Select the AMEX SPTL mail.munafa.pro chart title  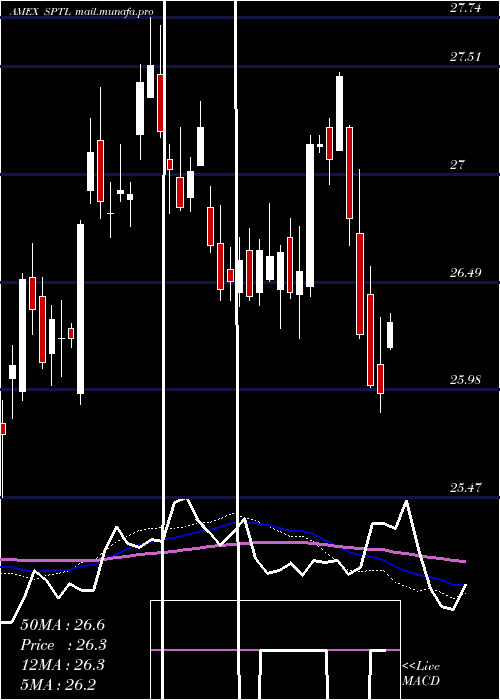coord(81,12)
